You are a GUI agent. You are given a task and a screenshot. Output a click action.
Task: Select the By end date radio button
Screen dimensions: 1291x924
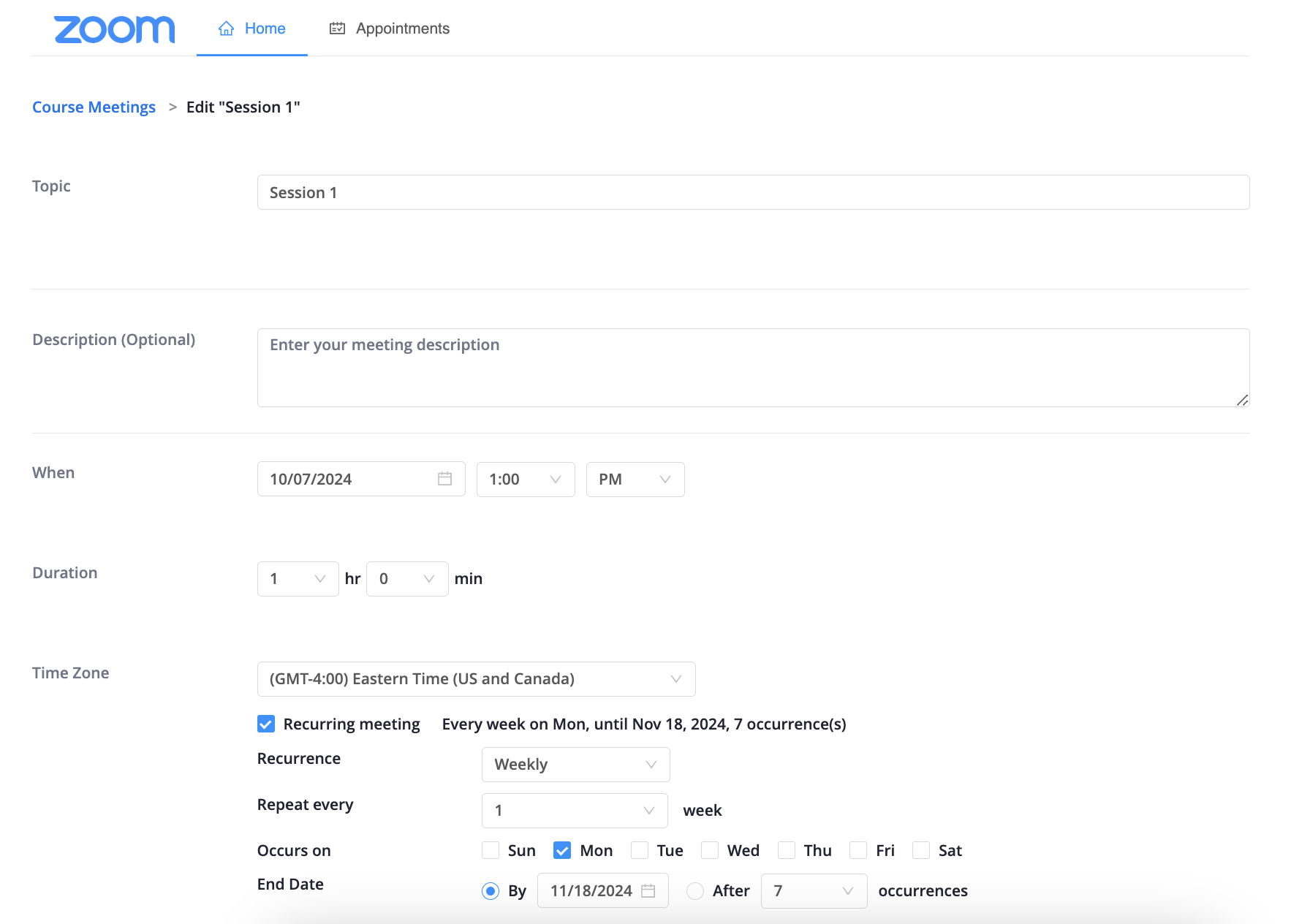click(491, 891)
